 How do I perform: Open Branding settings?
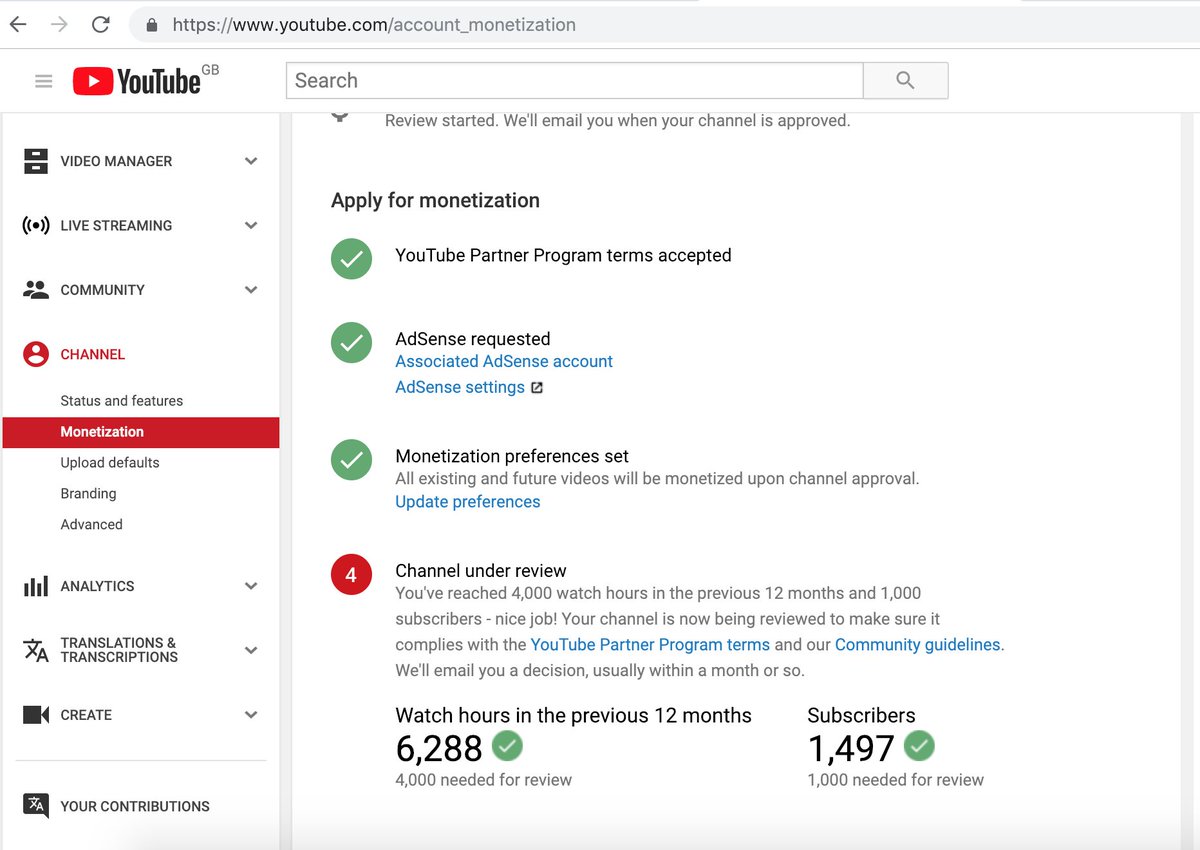[88, 494]
